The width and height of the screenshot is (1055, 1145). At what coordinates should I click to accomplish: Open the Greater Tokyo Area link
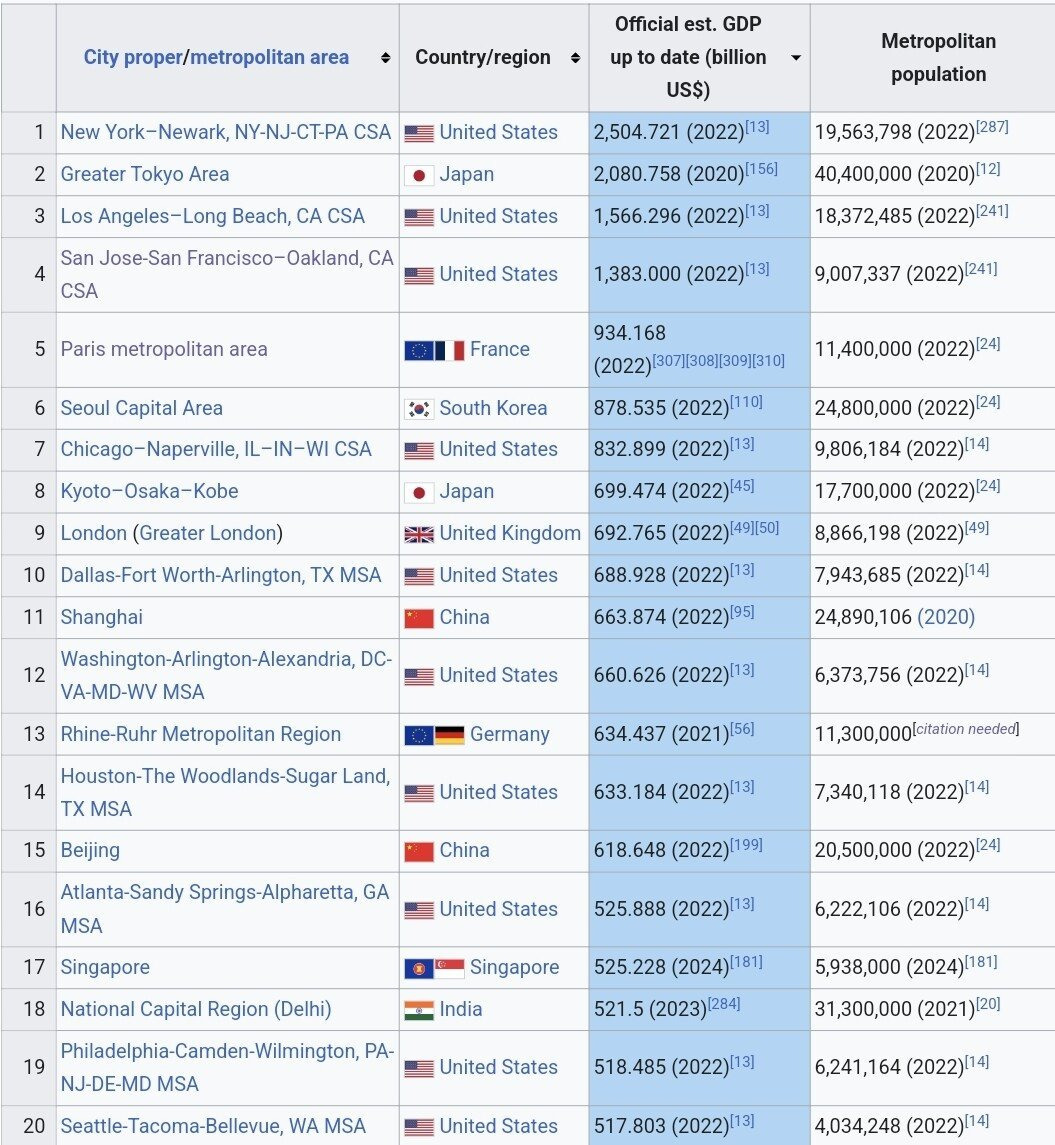click(x=145, y=174)
